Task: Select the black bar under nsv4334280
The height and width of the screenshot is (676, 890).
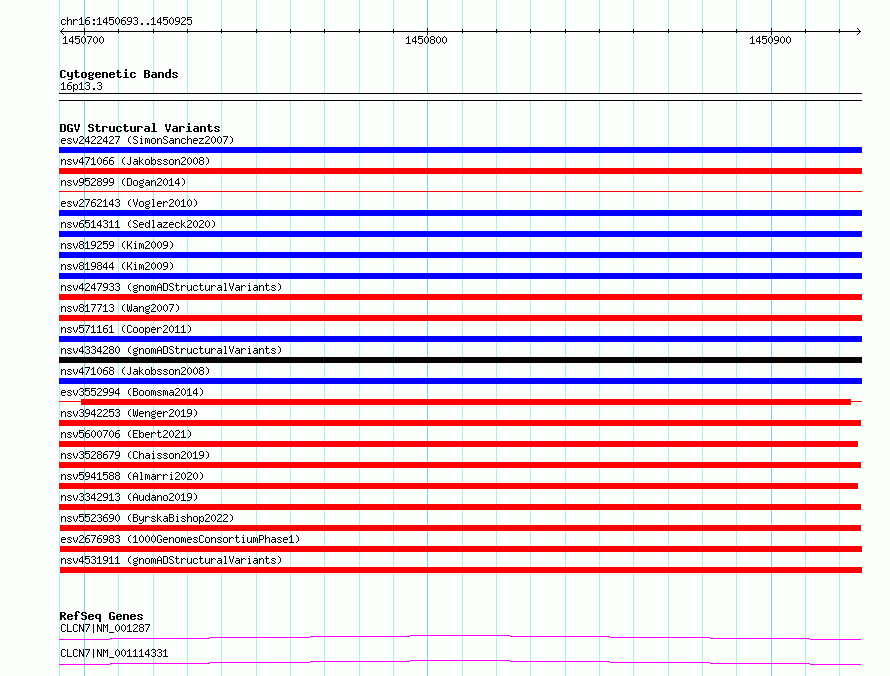Action: pyautogui.click(x=460, y=360)
